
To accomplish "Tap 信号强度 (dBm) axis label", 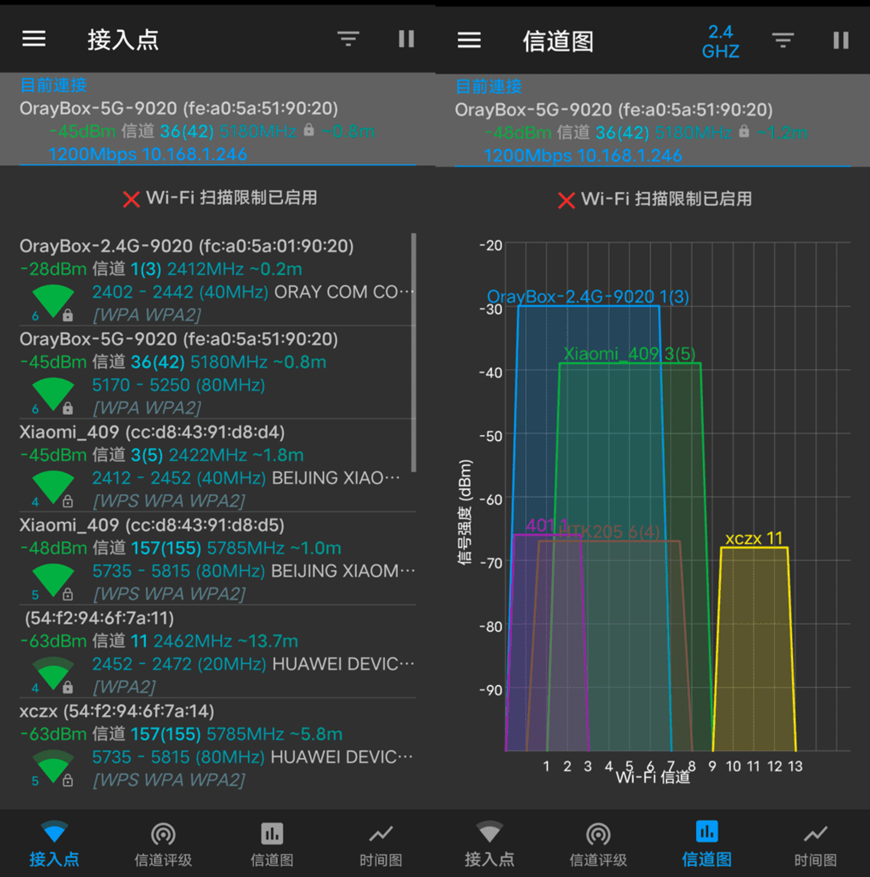I will [465, 512].
